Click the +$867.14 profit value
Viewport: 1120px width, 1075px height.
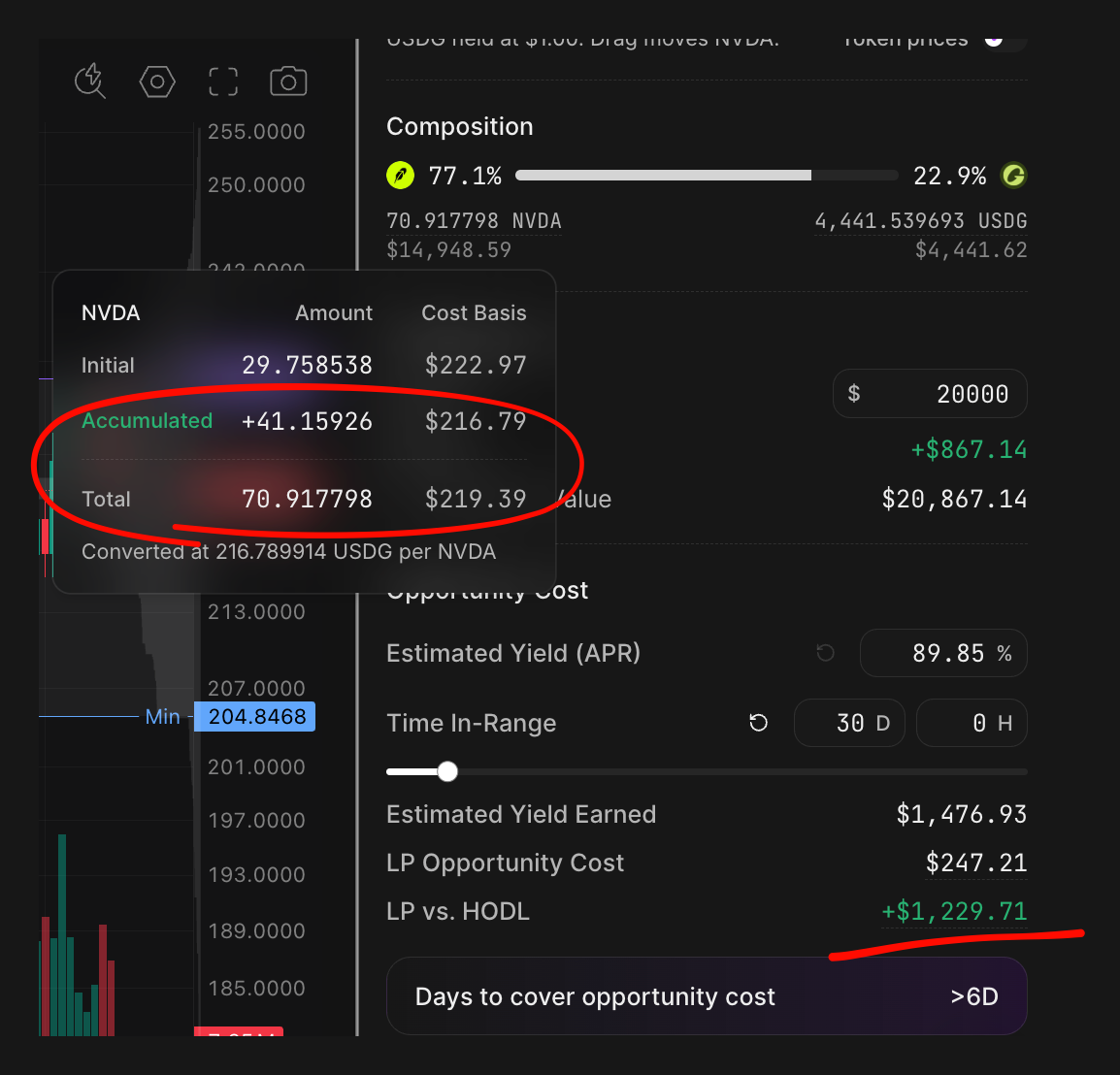969,449
